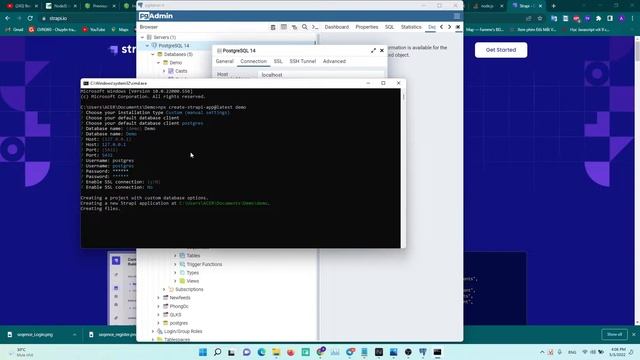640x360 pixels.
Task: Open YouTube bookmark in Chrome bar
Action: 93,29
